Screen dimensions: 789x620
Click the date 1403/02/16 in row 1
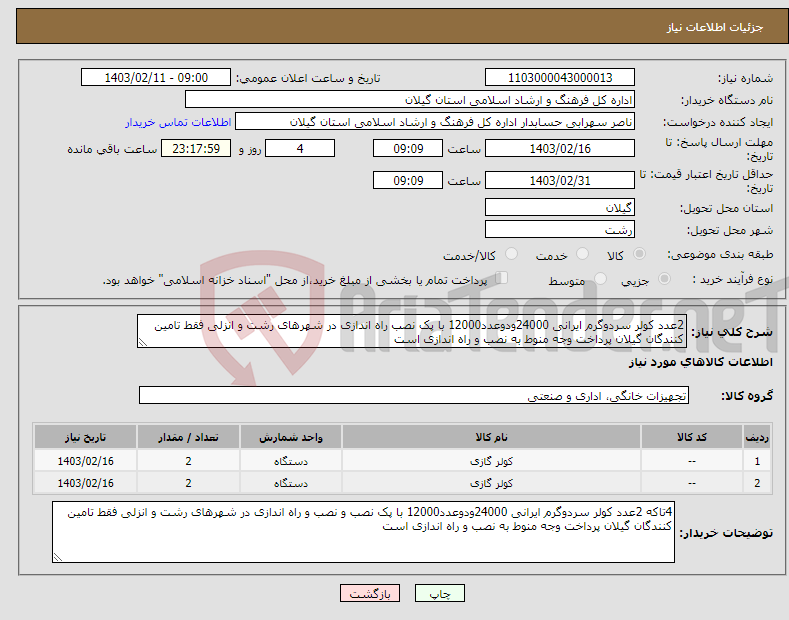pos(86,461)
